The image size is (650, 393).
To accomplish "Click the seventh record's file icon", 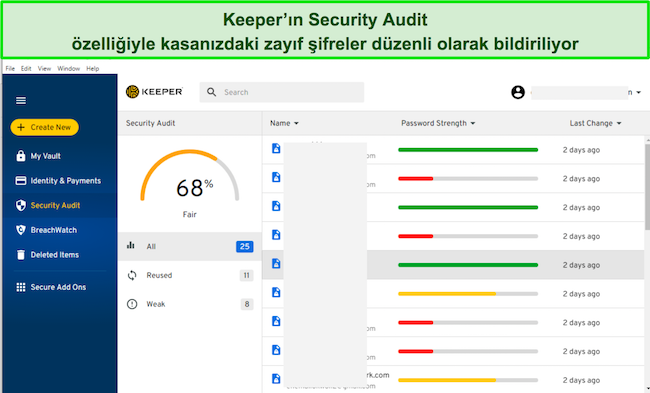I will (x=276, y=321).
